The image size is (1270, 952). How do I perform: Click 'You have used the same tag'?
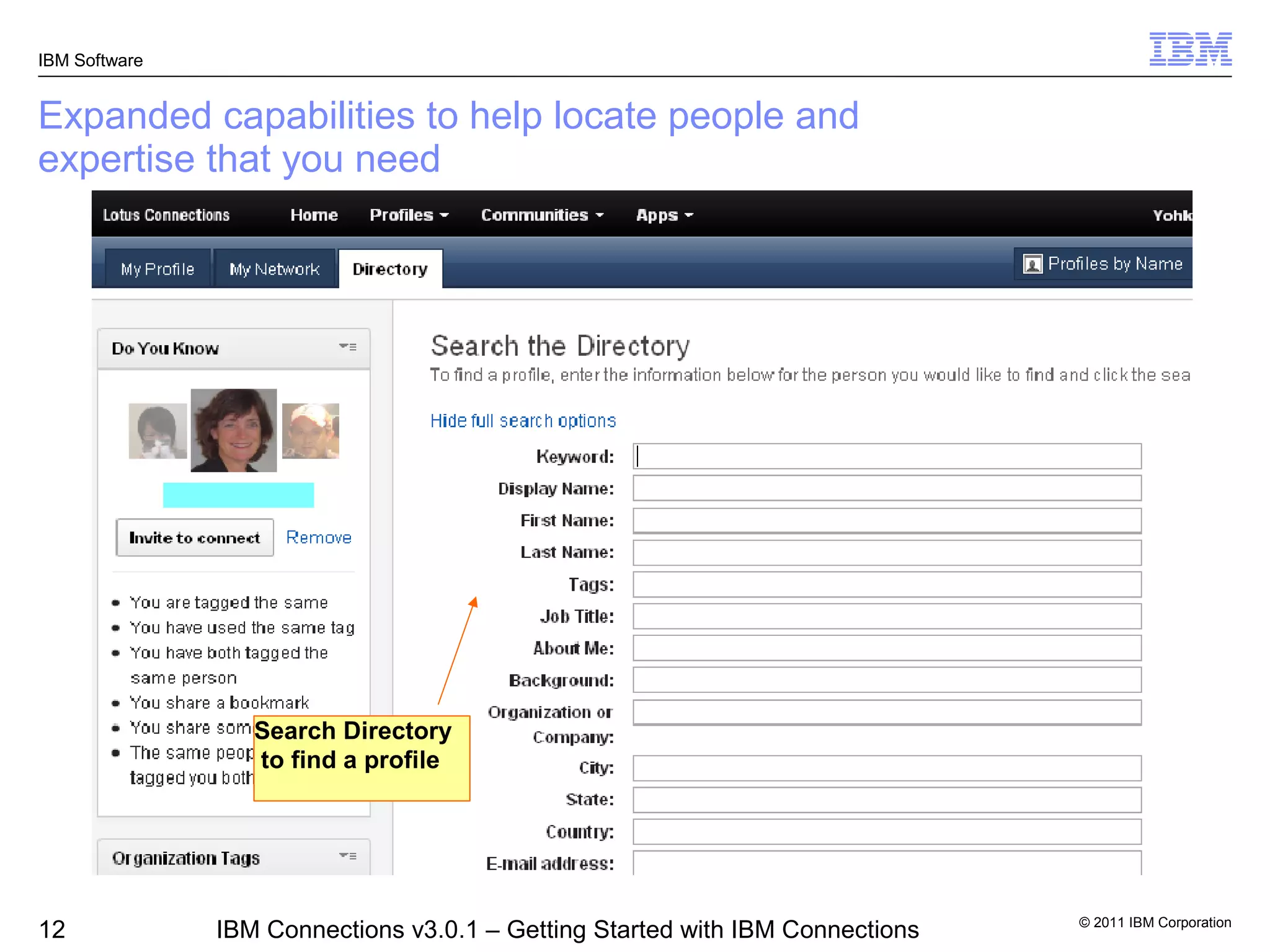(242, 628)
